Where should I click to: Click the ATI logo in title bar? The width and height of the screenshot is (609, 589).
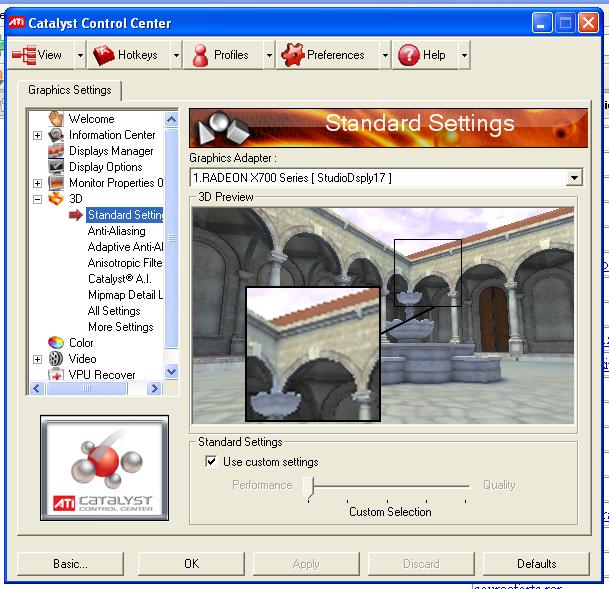[16, 22]
